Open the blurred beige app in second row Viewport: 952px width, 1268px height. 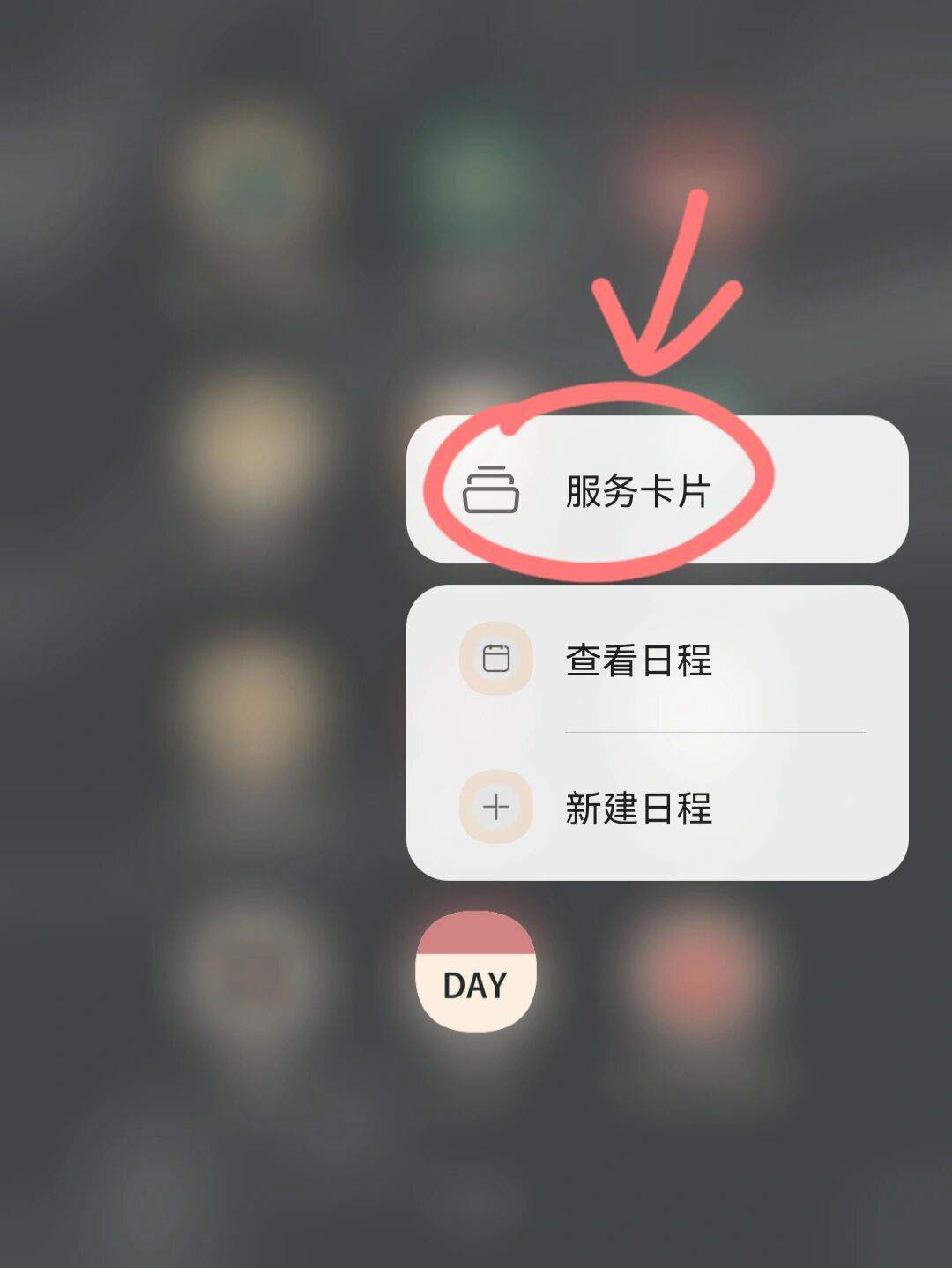[253, 444]
